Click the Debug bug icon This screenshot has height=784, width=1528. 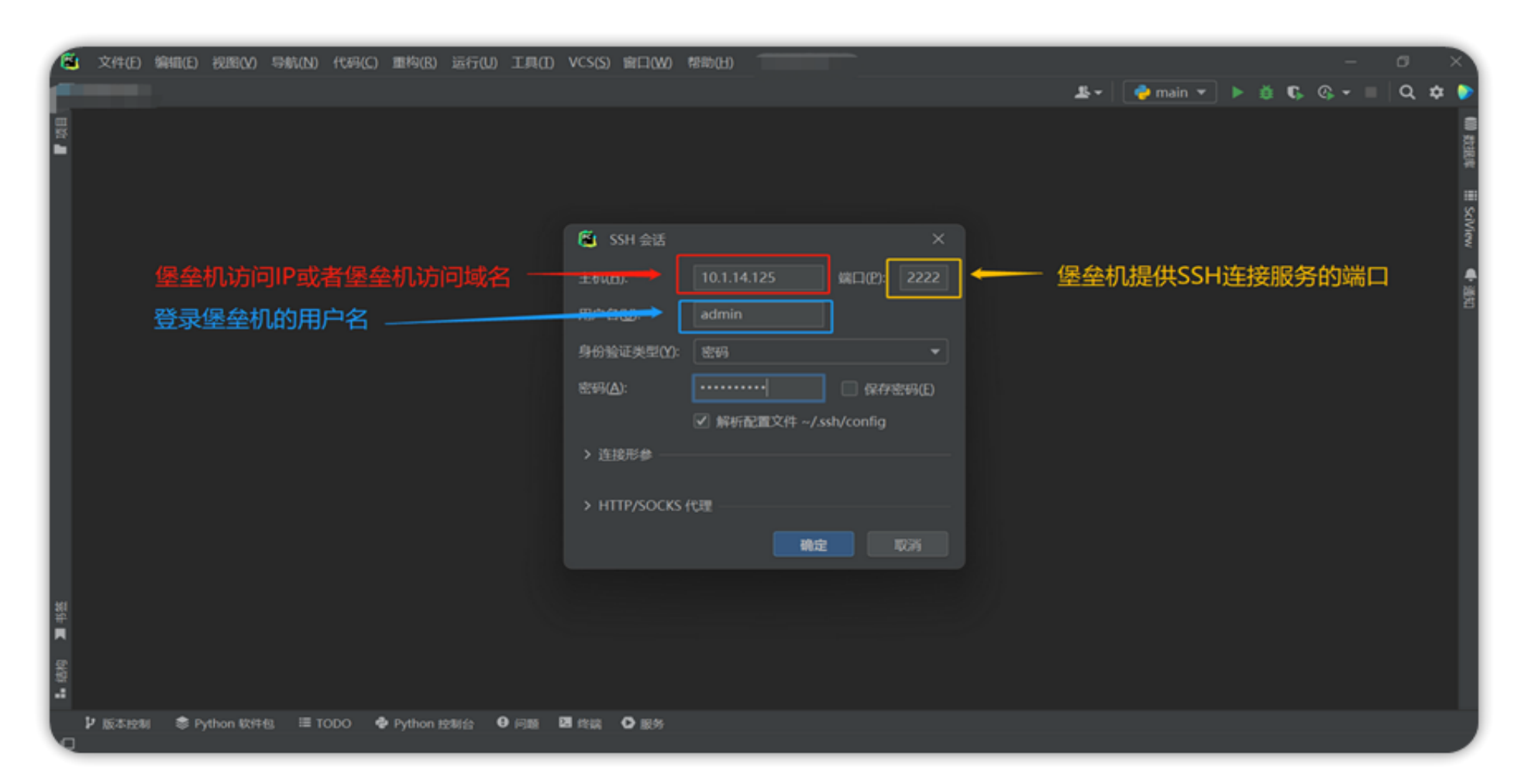coord(1265,92)
